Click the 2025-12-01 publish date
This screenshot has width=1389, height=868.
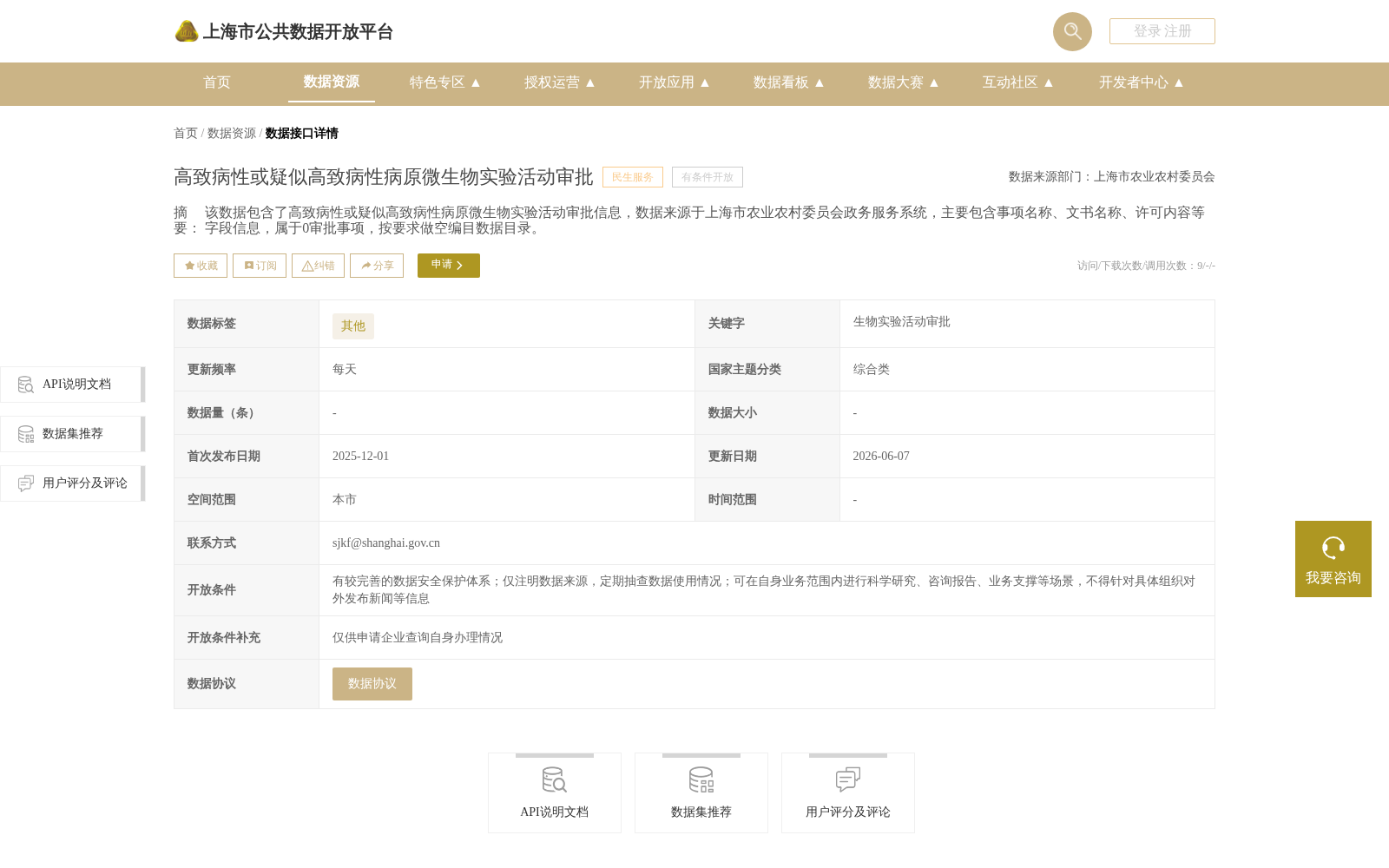coord(361,457)
